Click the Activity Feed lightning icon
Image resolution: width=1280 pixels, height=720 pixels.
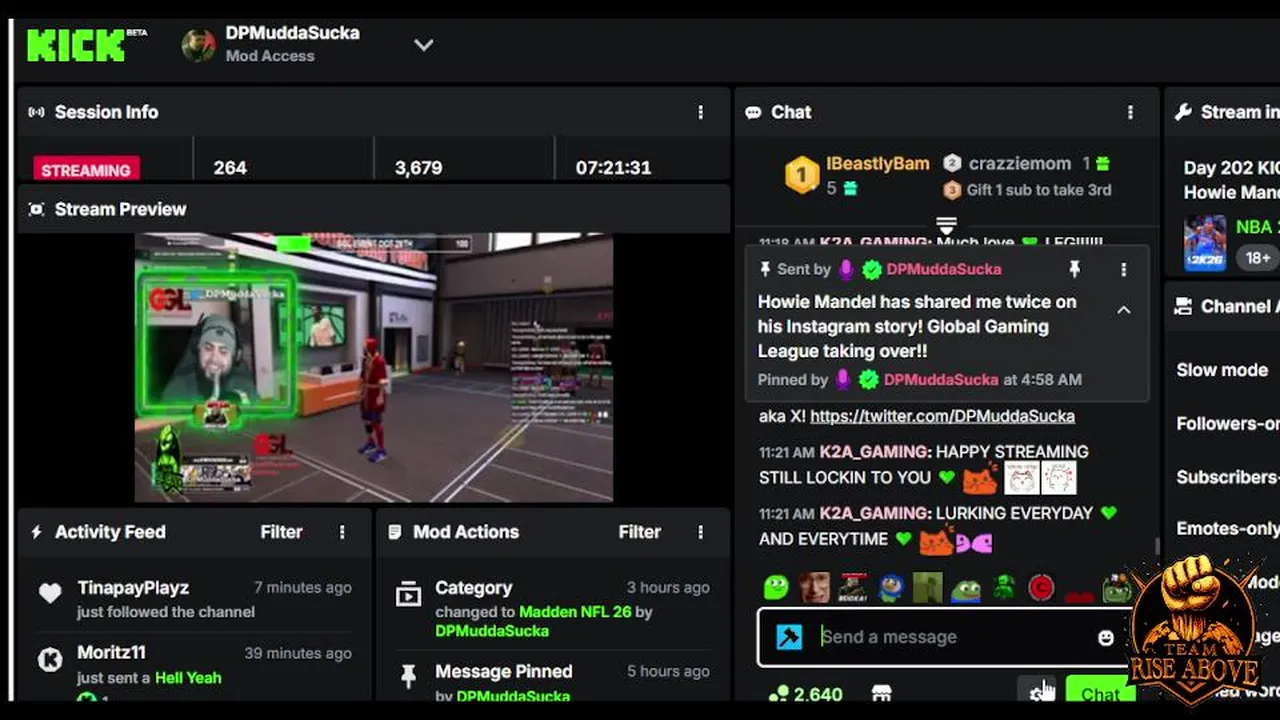37,532
